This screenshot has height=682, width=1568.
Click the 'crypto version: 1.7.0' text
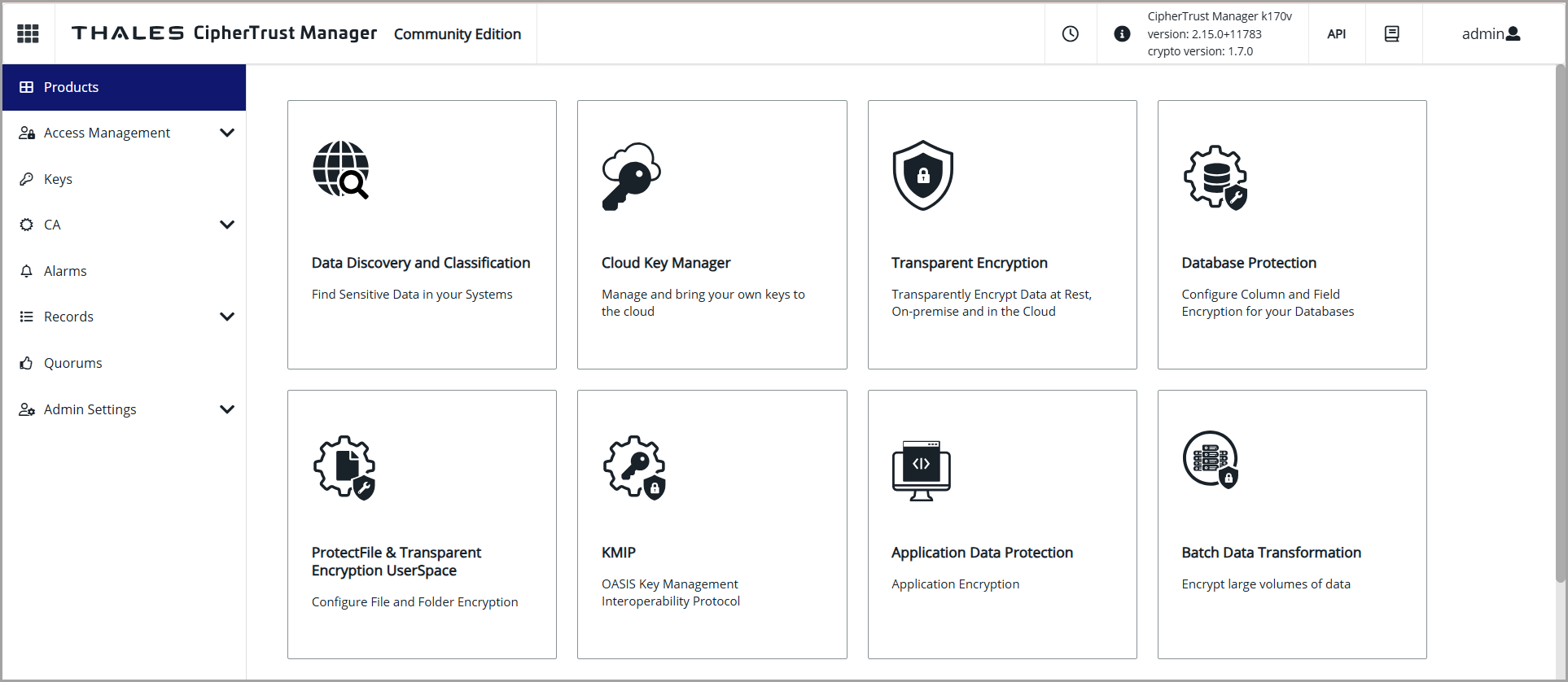pos(1200,51)
